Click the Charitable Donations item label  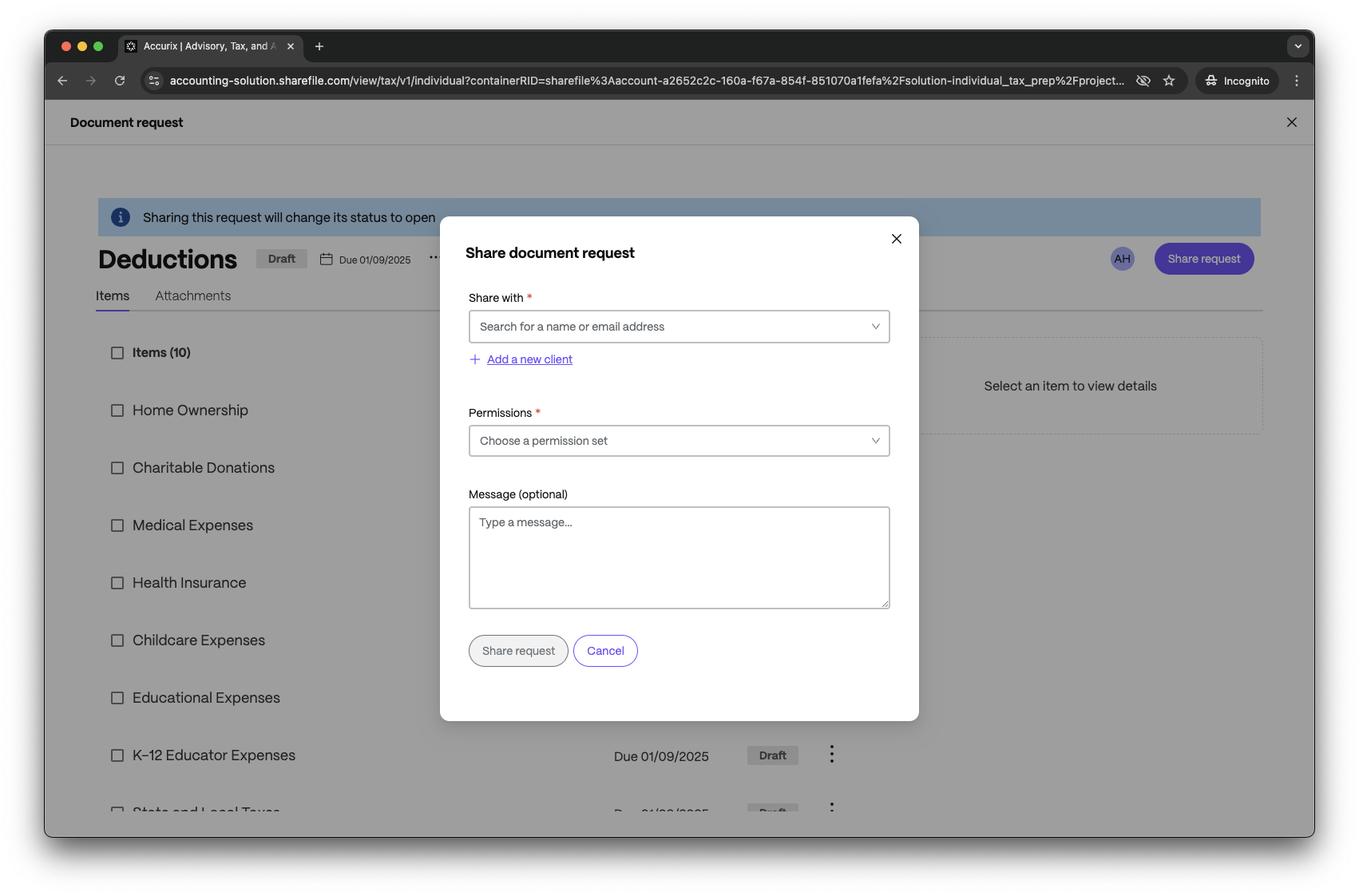tap(204, 468)
